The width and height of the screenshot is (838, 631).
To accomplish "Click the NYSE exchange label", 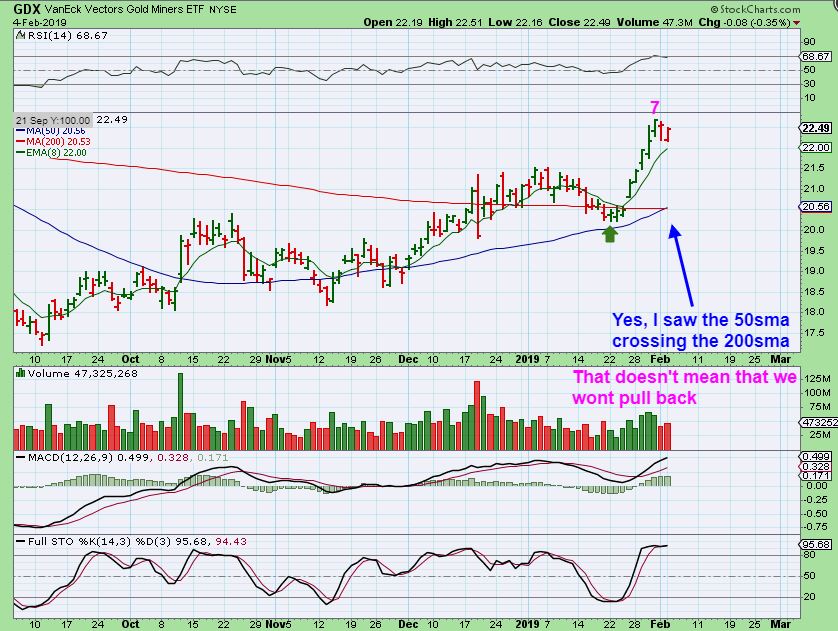I will coord(222,10).
